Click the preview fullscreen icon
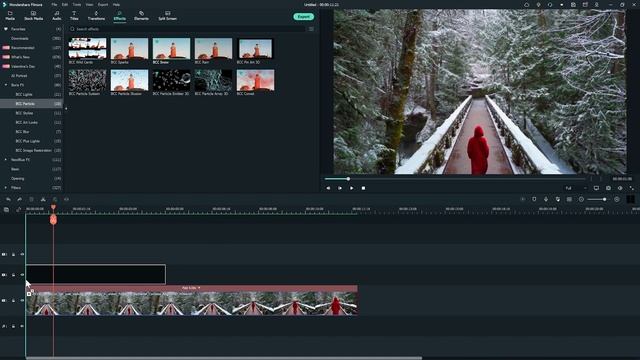Image resolution: width=640 pixels, height=360 pixels. click(x=631, y=188)
